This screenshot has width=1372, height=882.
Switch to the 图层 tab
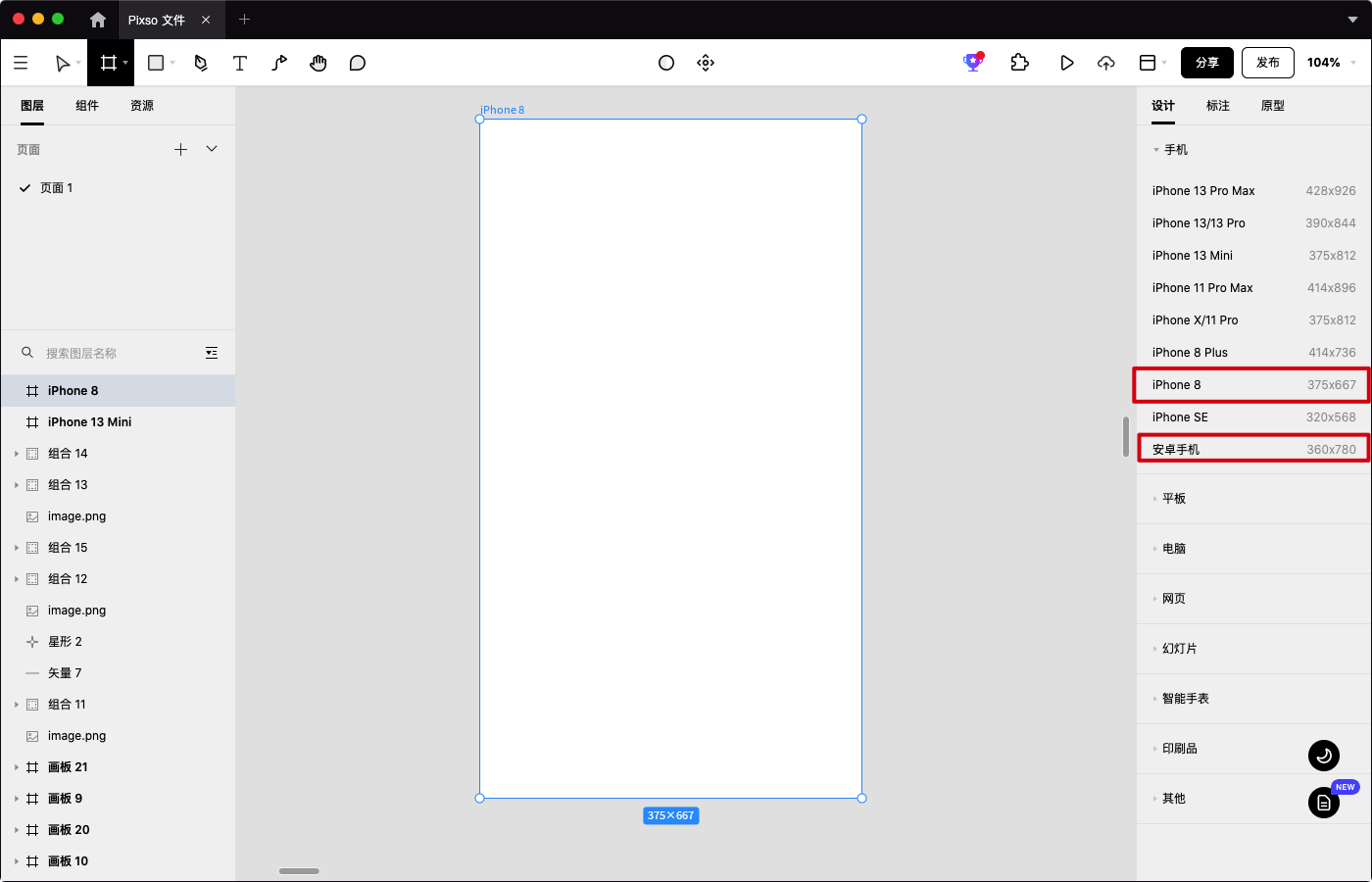coord(32,106)
